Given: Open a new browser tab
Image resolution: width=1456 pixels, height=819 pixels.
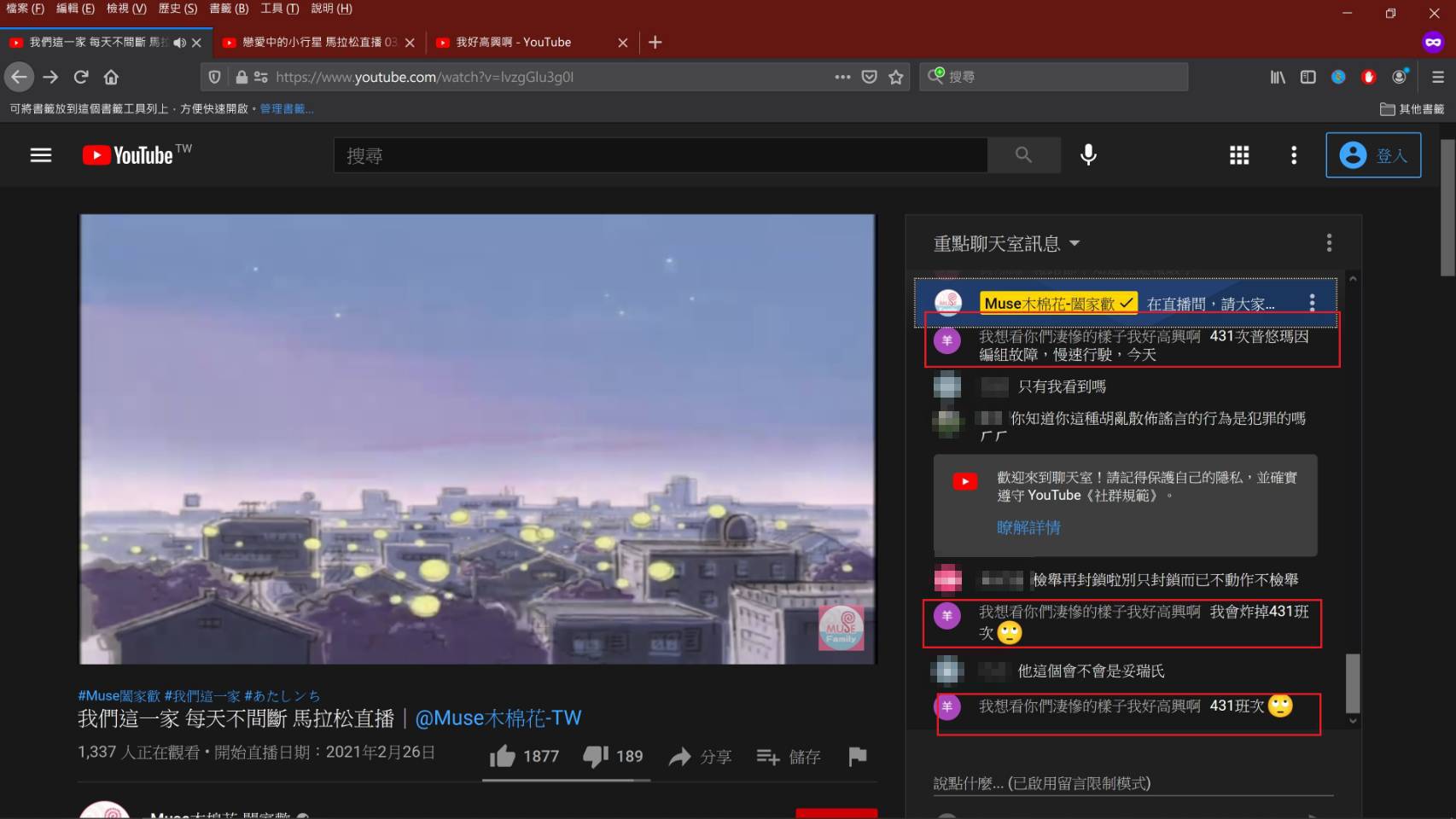Looking at the screenshot, I should (655, 42).
